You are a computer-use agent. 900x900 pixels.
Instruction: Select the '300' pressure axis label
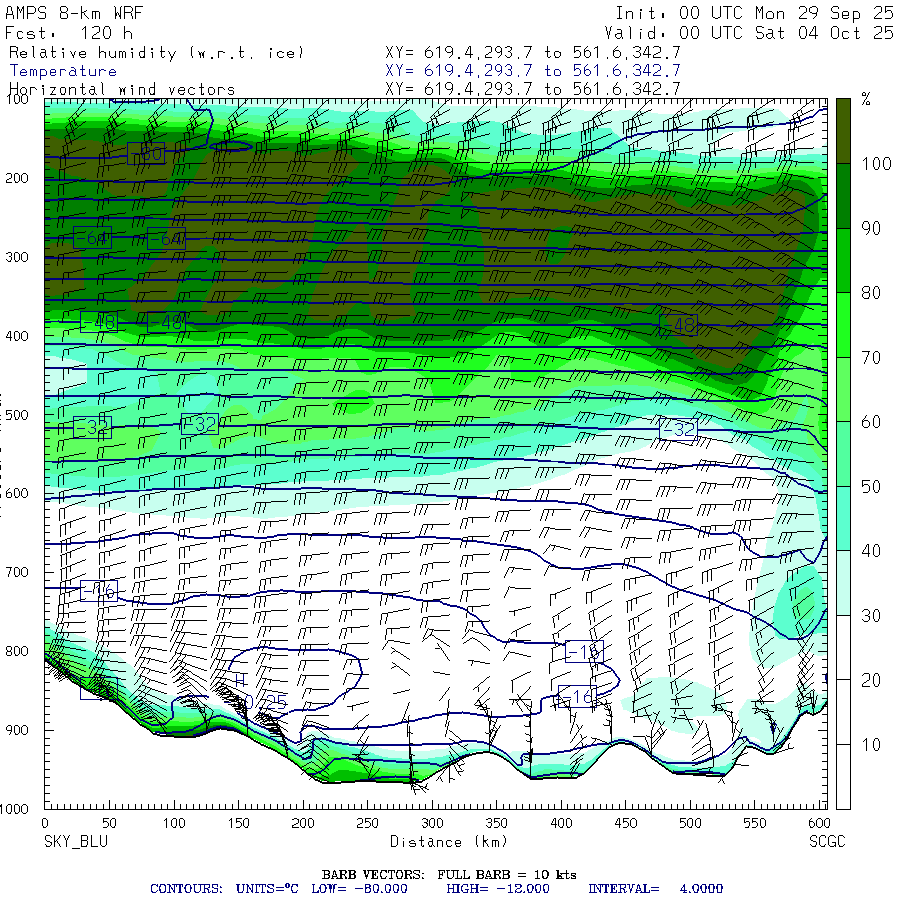17,257
